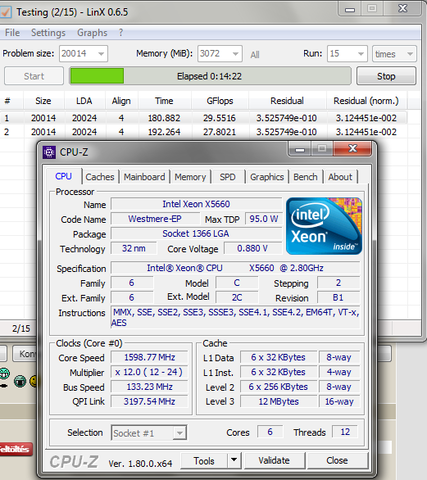Click the Stop button in LinX
Screen dimensions: 427x480
pos(386,76)
